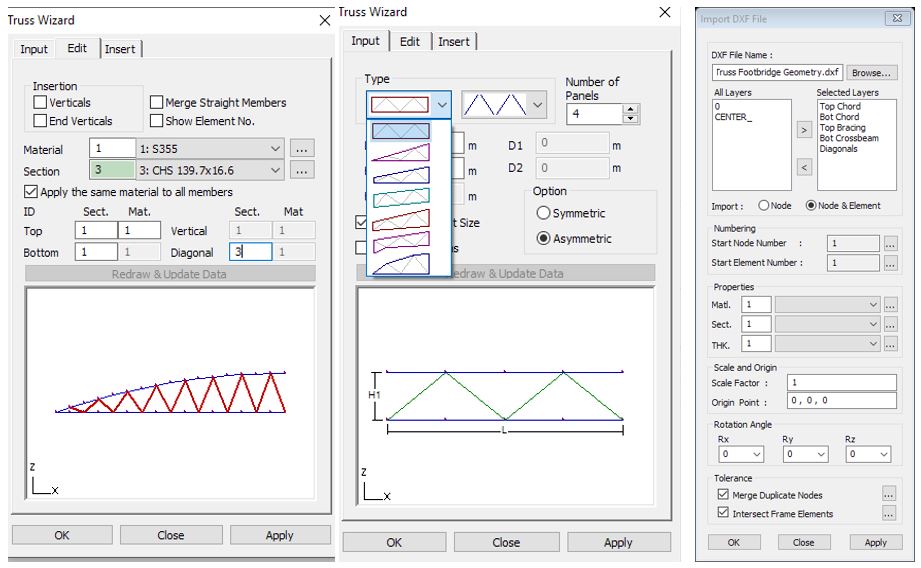Choose Import Node & Element radio button

811,205
